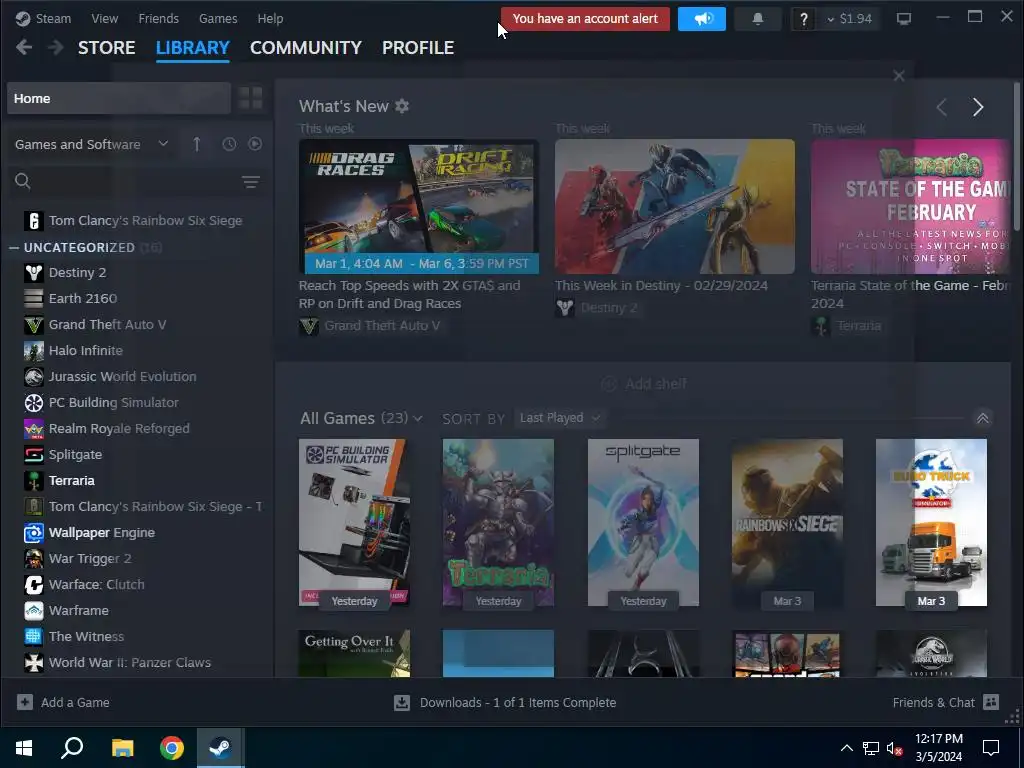Open the GTA Drag Races news card
This screenshot has width=1024, height=768.
pyautogui.click(x=419, y=206)
